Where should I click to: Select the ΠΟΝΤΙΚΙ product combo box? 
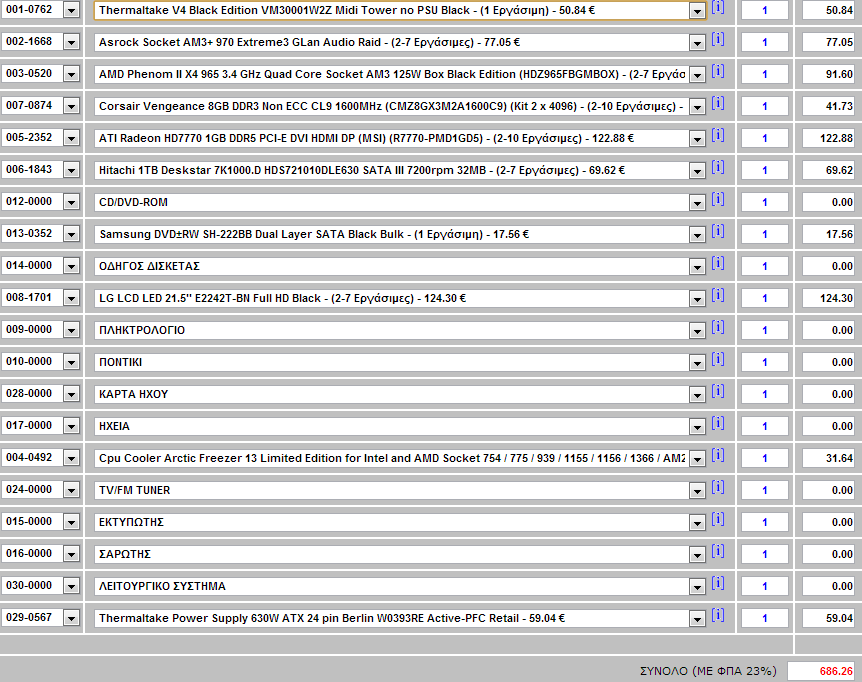coord(400,363)
